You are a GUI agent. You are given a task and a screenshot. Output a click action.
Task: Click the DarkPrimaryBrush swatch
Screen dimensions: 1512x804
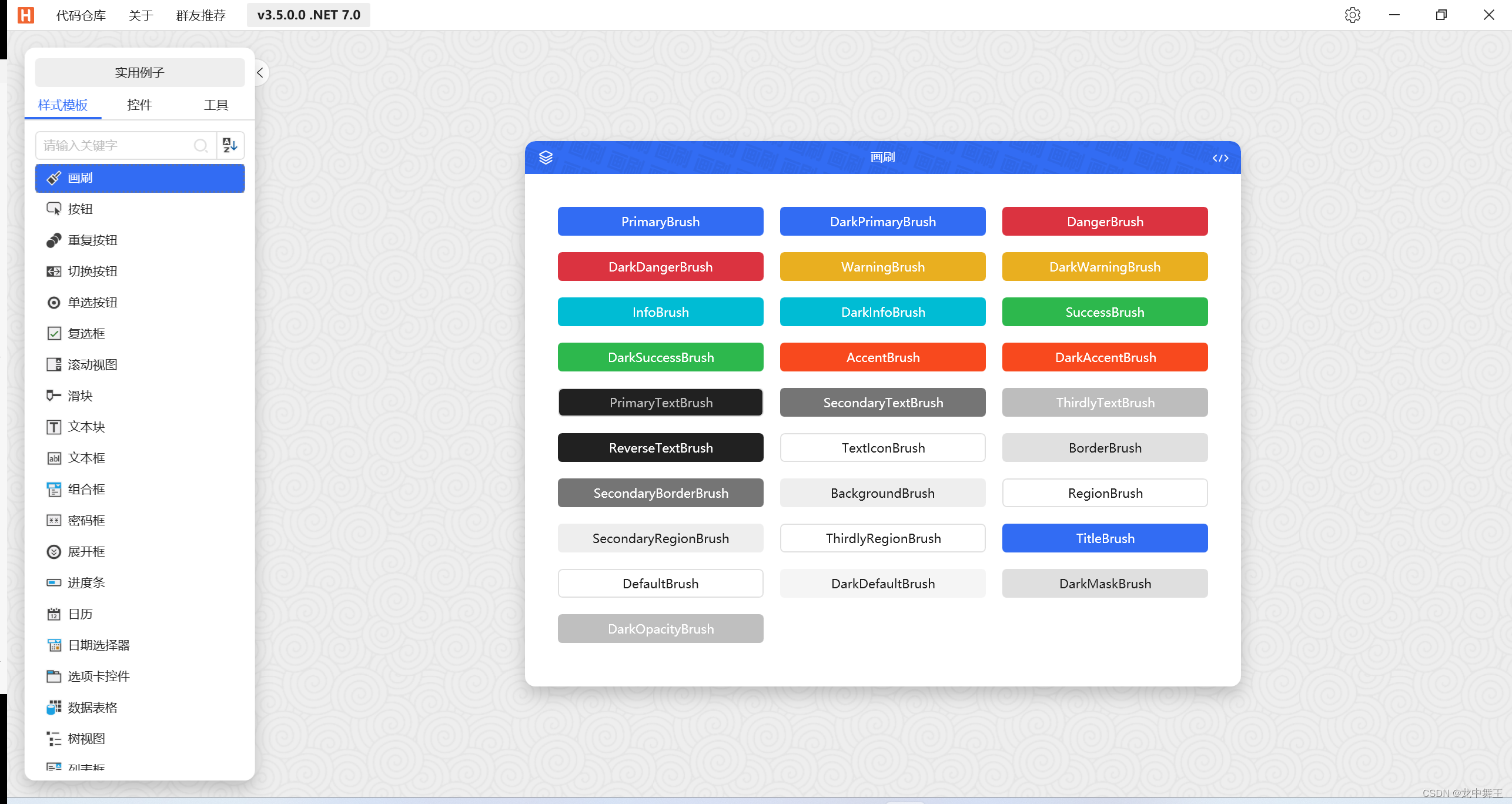point(882,222)
